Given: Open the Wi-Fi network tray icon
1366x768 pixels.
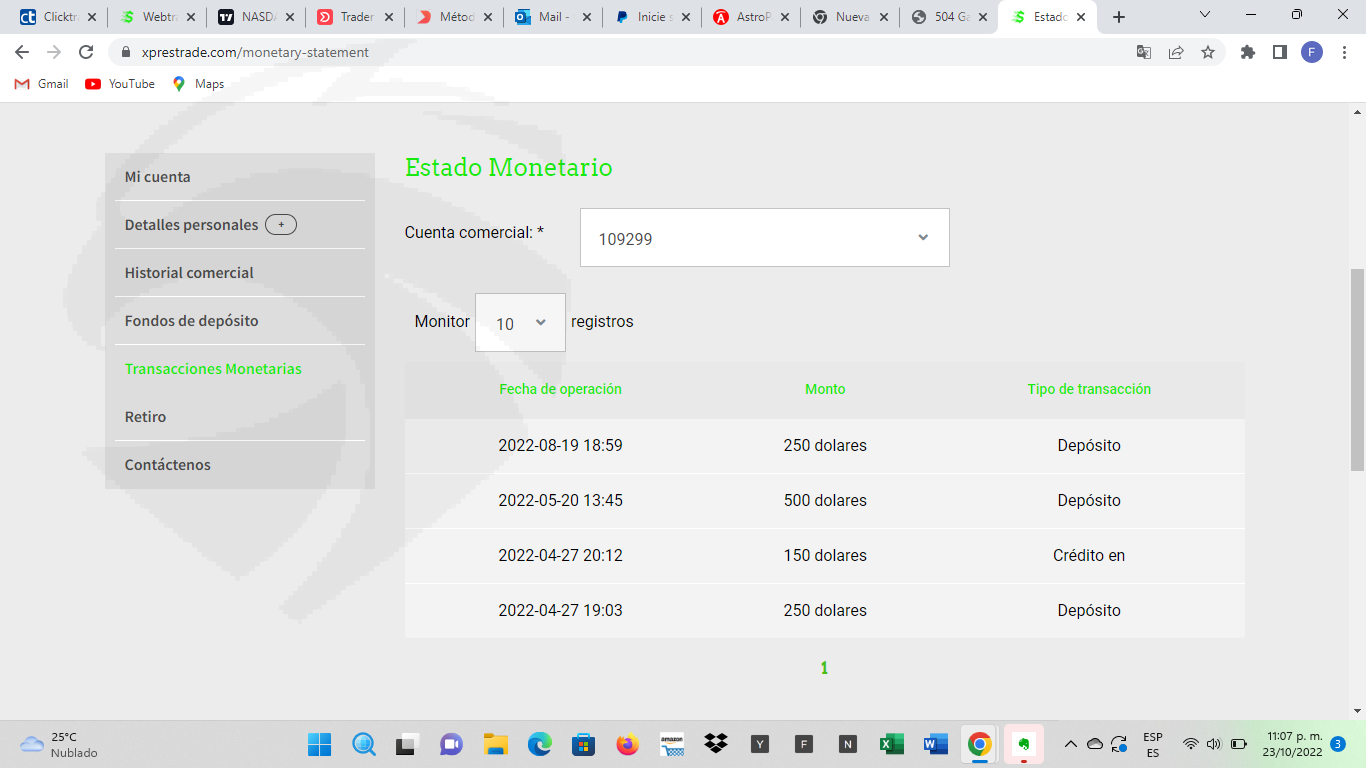Looking at the screenshot, I should pyautogui.click(x=1190, y=744).
